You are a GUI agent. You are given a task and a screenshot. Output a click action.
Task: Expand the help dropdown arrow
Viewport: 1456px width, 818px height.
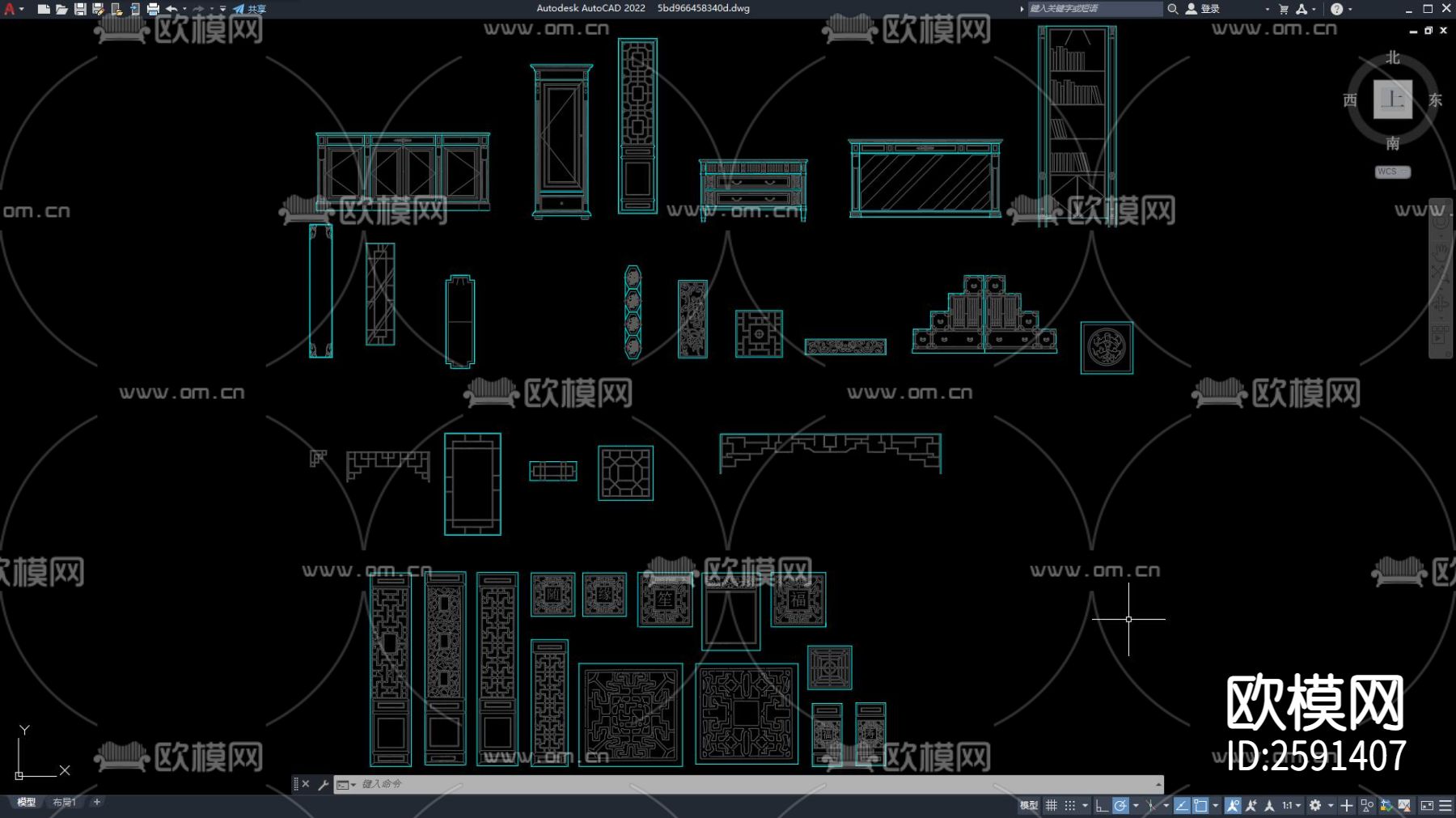1350,9
